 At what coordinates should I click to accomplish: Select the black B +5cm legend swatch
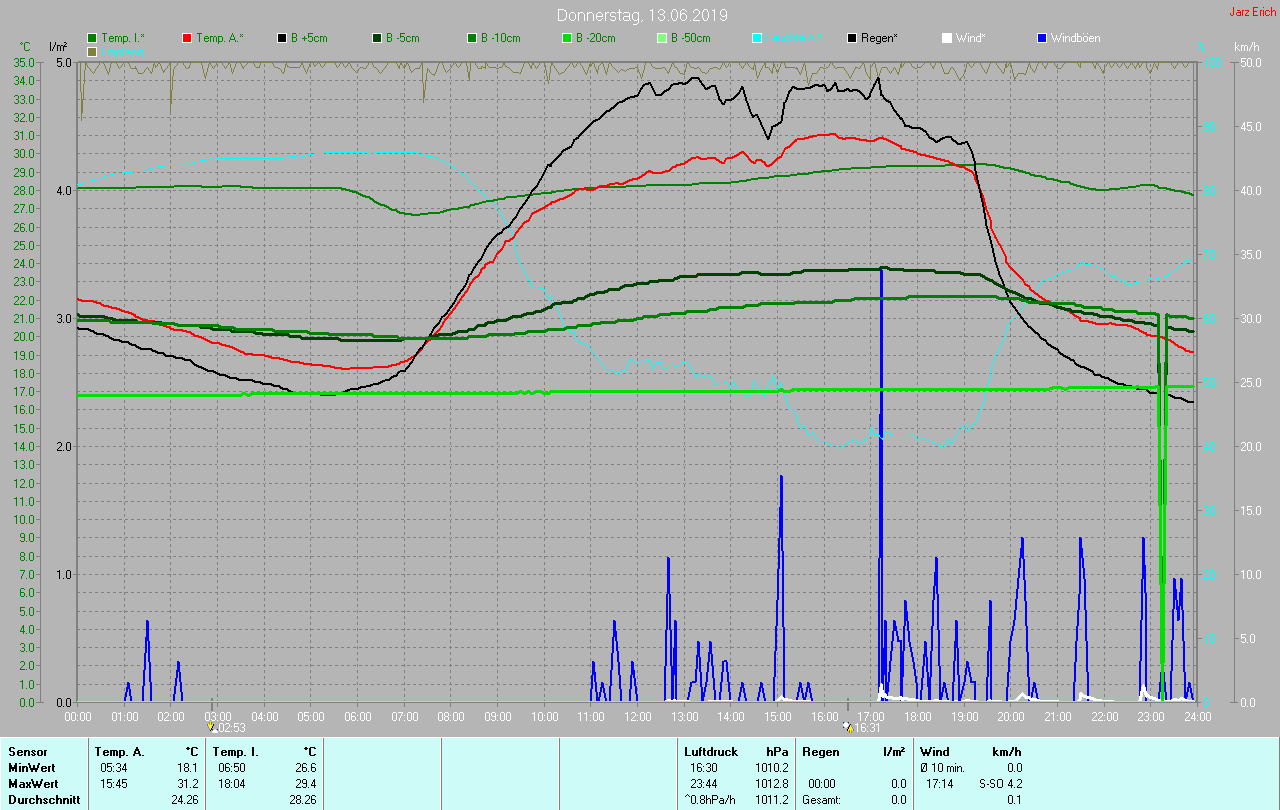[x=282, y=38]
